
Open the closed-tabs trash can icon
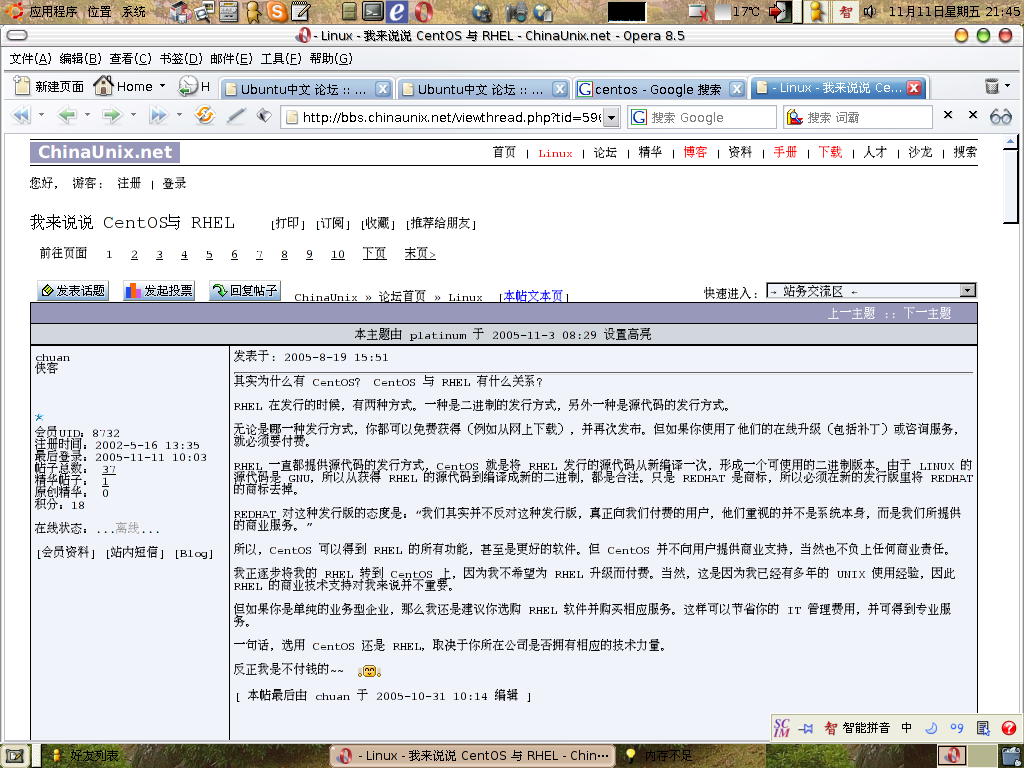pos(991,86)
